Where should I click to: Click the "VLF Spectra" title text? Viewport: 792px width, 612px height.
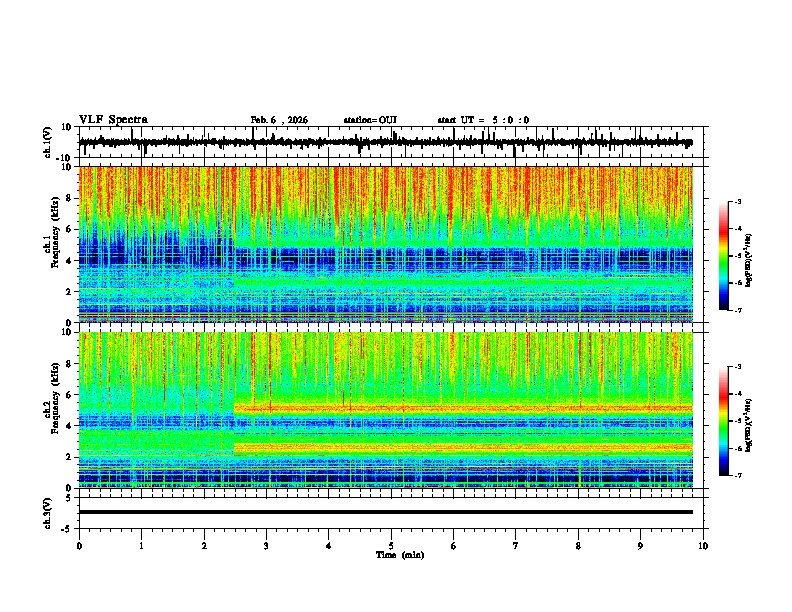[113, 120]
